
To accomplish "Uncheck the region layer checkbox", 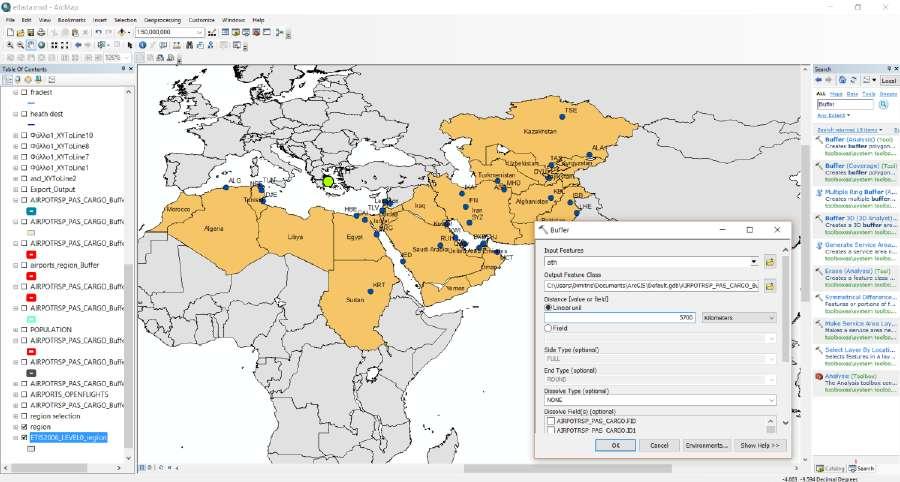I will coord(24,427).
